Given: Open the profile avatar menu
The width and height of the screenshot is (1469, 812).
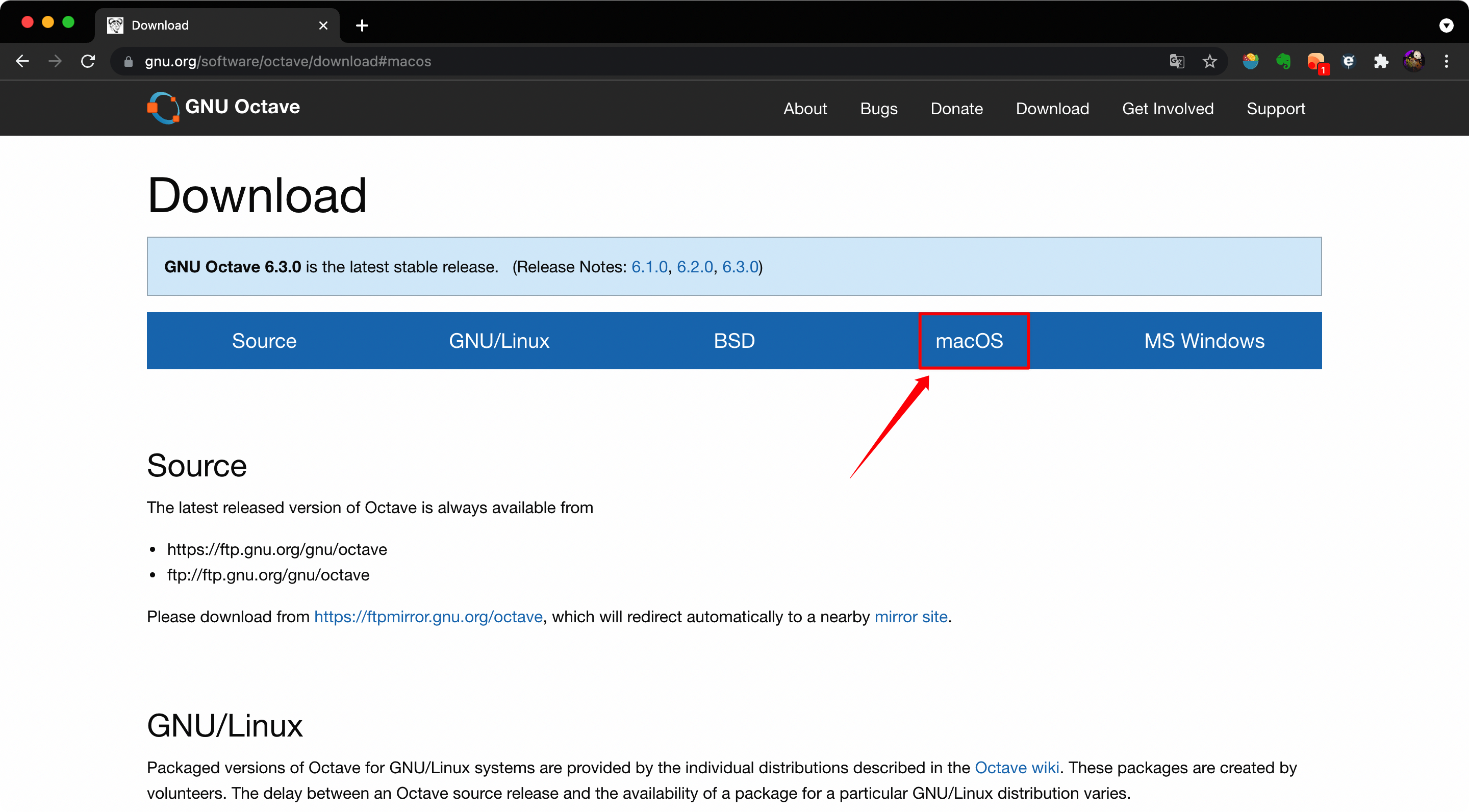Looking at the screenshot, I should click(1414, 61).
